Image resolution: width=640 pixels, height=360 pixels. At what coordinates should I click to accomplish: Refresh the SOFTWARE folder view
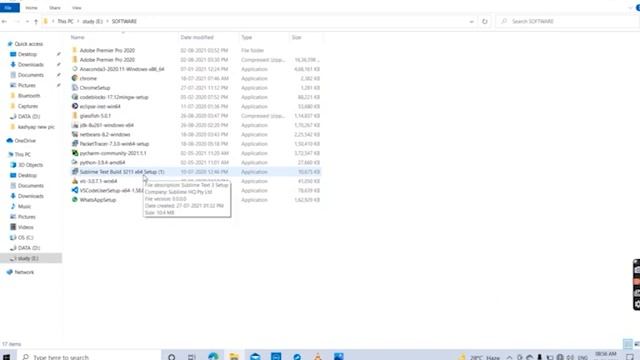click(484, 21)
